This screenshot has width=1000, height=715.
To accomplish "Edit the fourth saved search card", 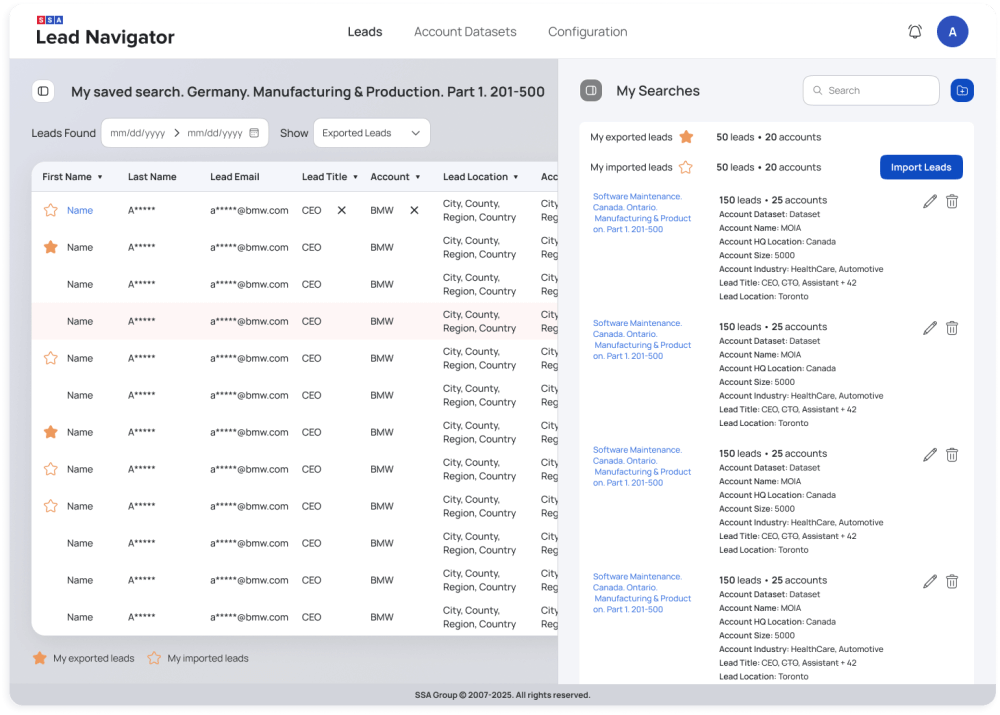I will tap(930, 581).
